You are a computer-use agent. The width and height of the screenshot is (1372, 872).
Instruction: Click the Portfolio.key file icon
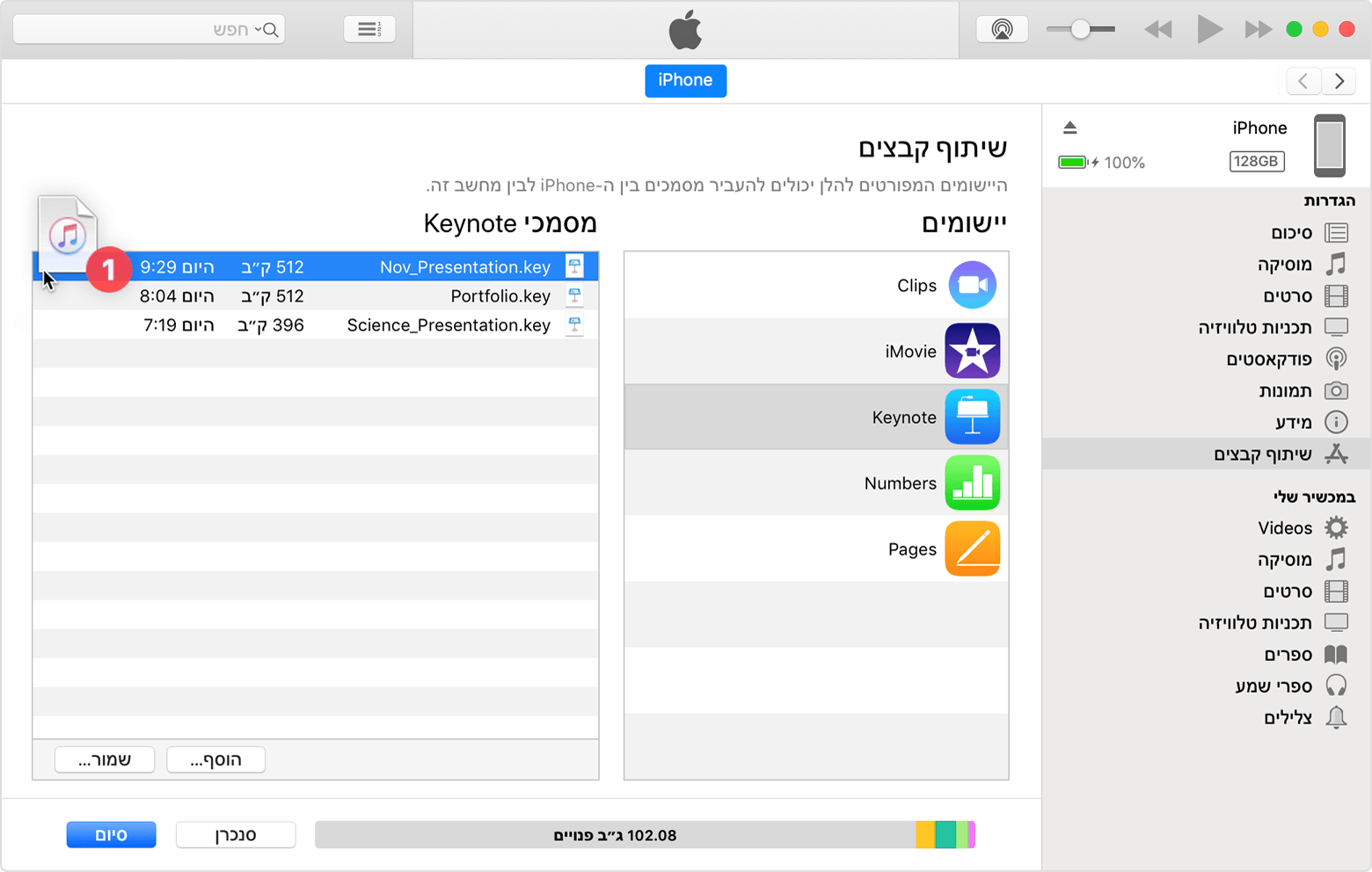click(x=574, y=295)
